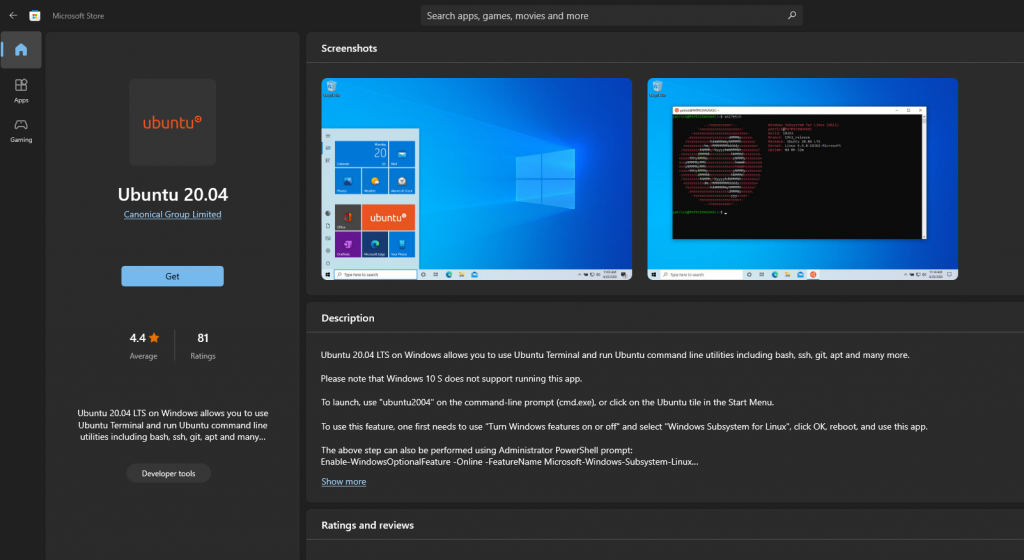The height and width of the screenshot is (560, 1024).
Task: Click the Ratings and reviews heading
Action: [x=367, y=525]
